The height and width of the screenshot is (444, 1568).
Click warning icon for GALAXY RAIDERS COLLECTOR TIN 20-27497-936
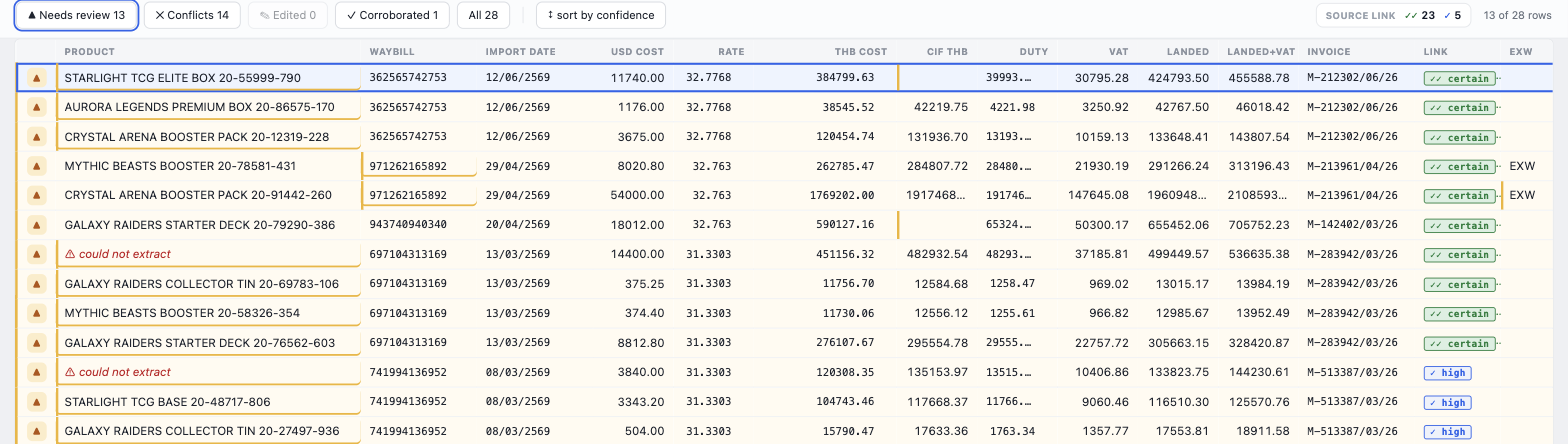tap(37, 431)
